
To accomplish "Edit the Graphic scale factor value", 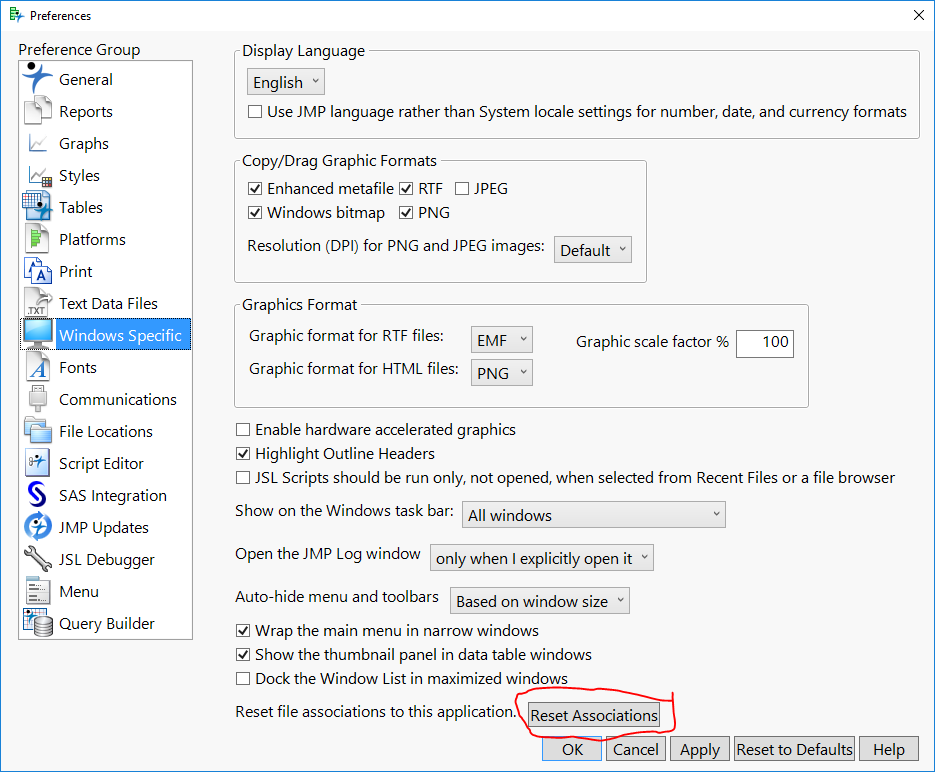I will click(x=765, y=344).
